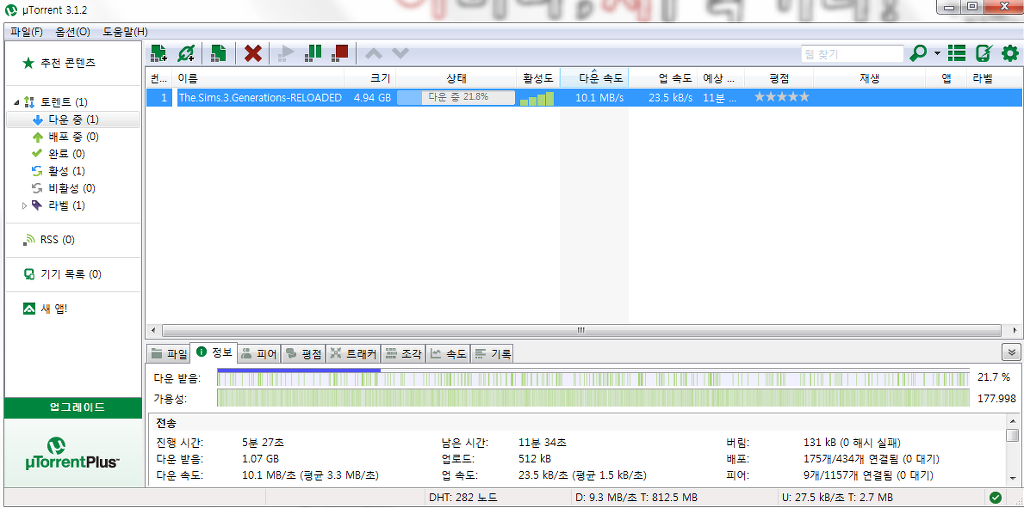
Task: Click the grayed Start torrent play icon
Action: pos(286,53)
